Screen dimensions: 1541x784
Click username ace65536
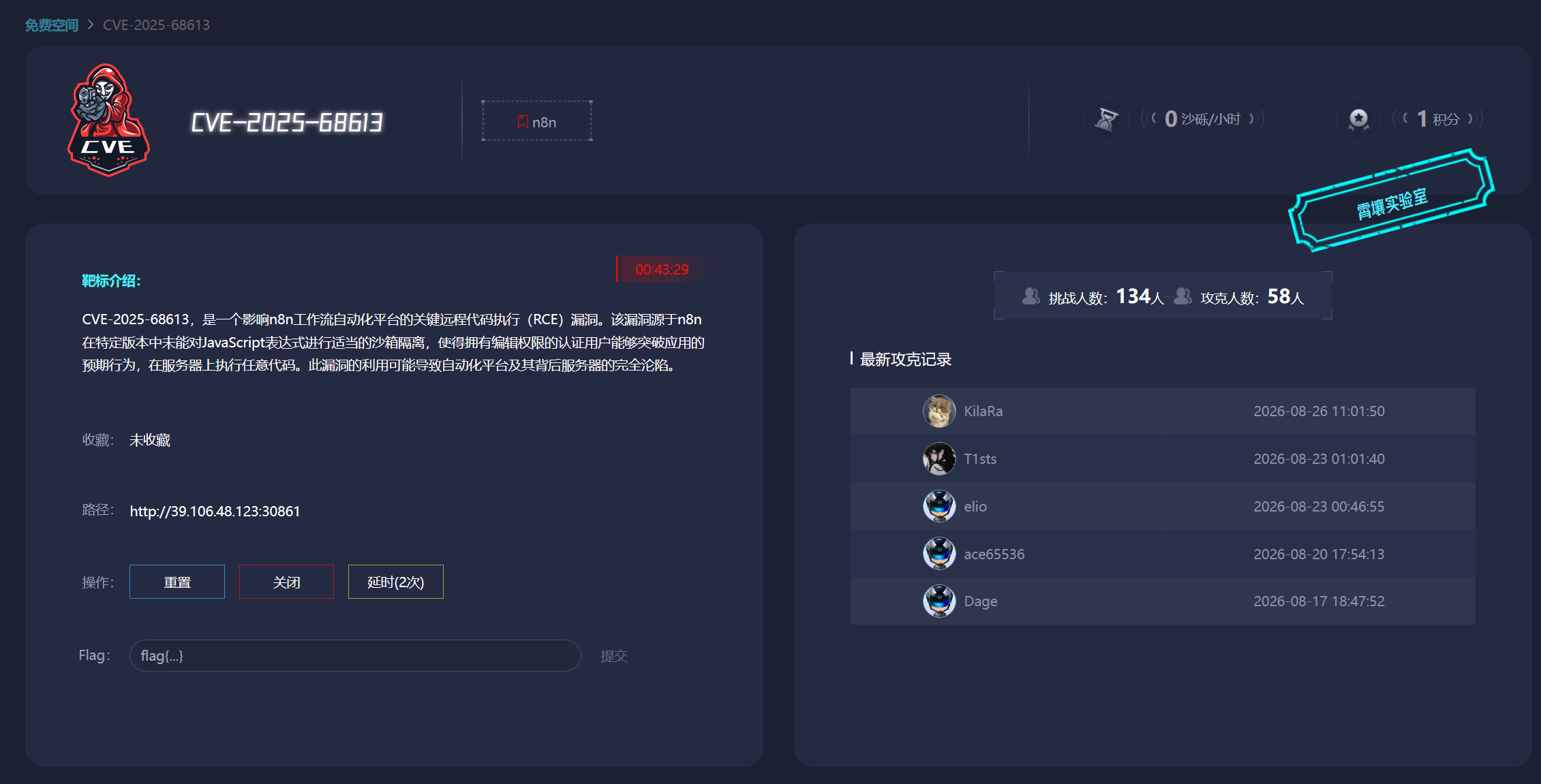994,554
